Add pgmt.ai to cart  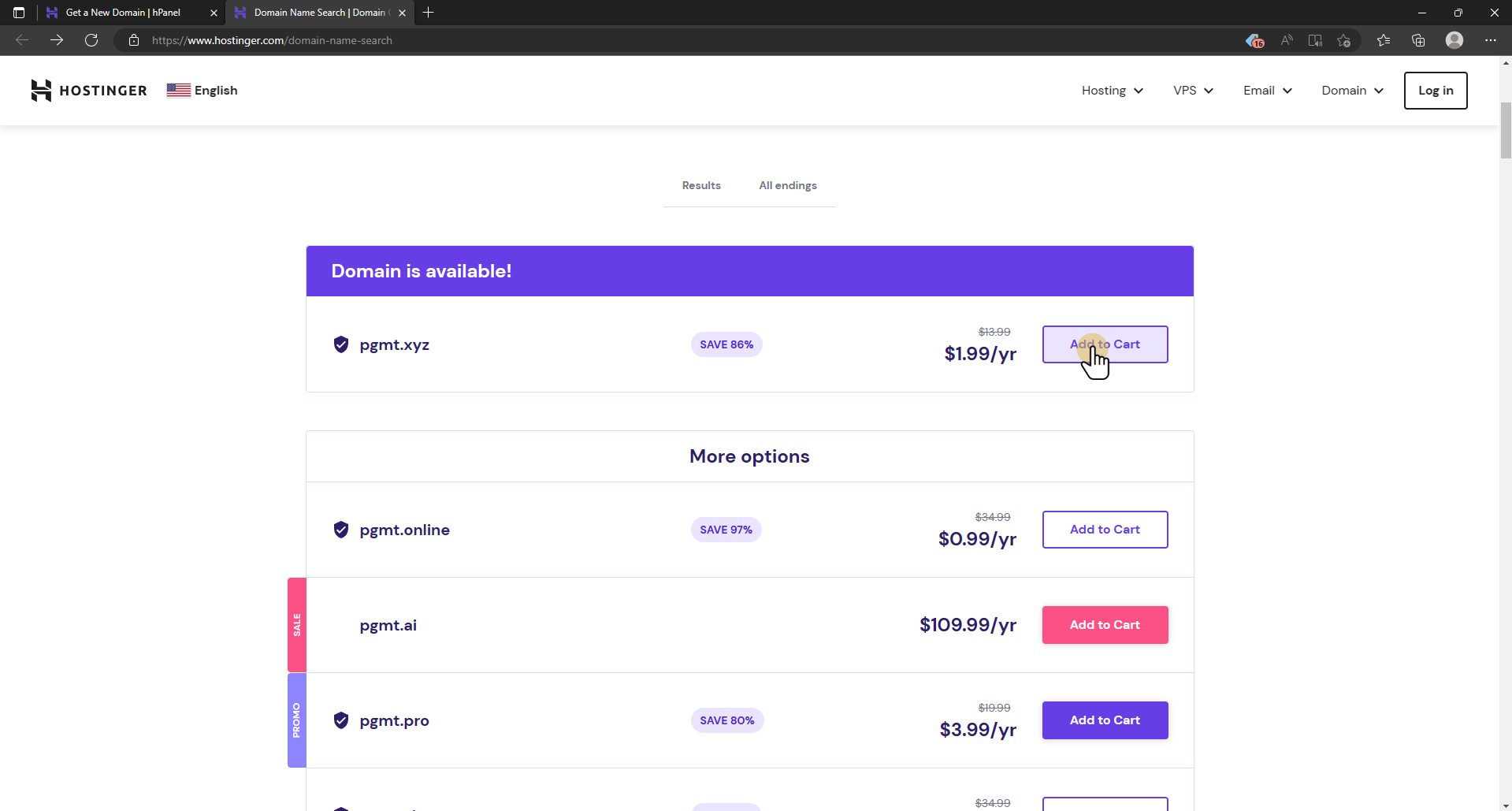(1105, 625)
